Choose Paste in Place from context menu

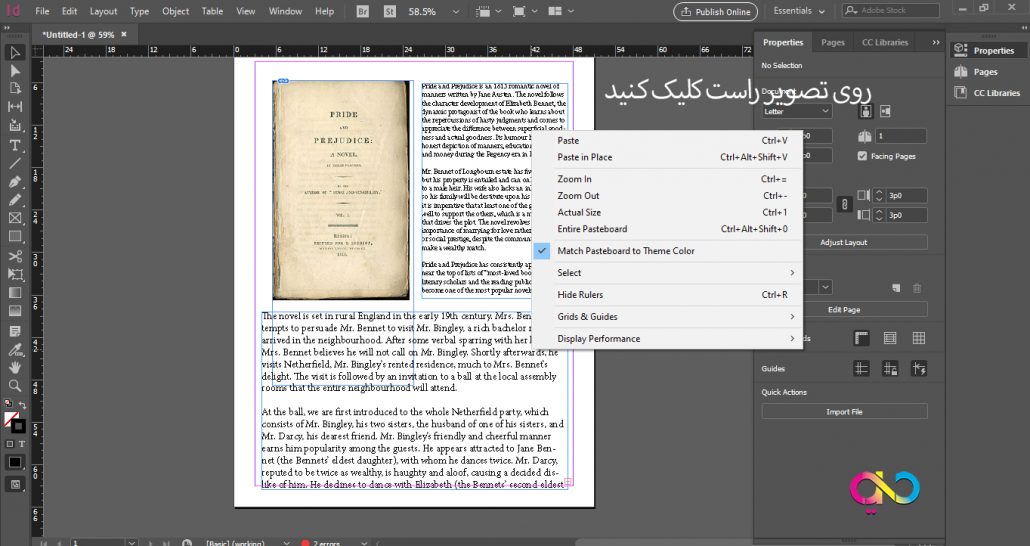click(667, 157)
